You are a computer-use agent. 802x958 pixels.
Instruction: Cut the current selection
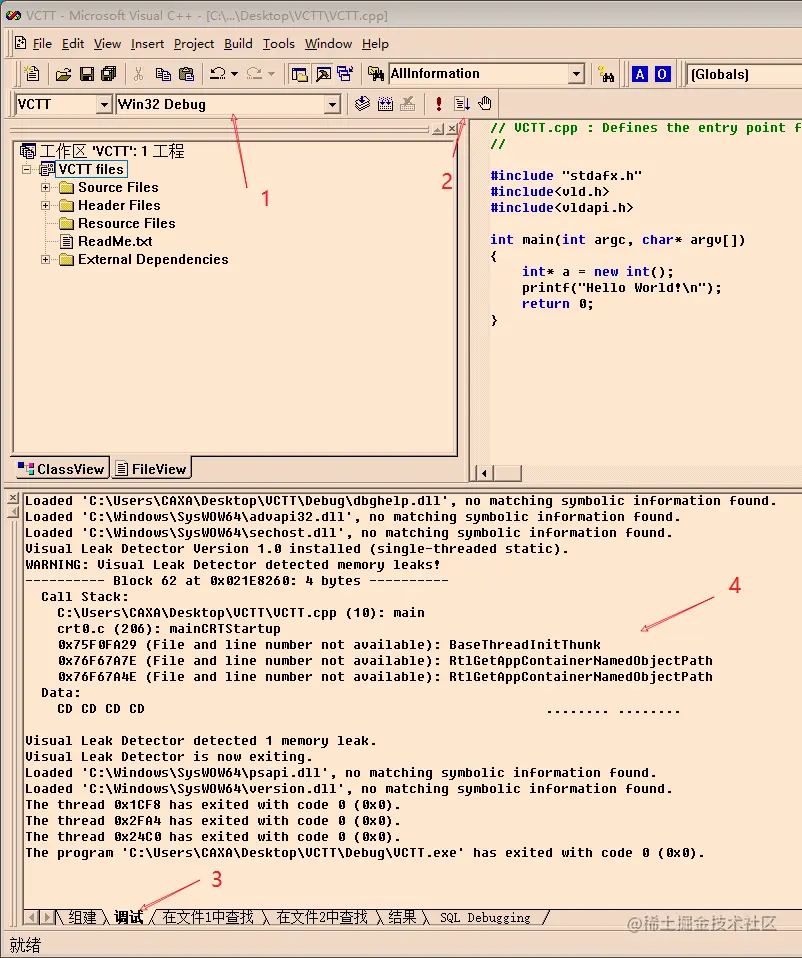click(x=138, y=74)
